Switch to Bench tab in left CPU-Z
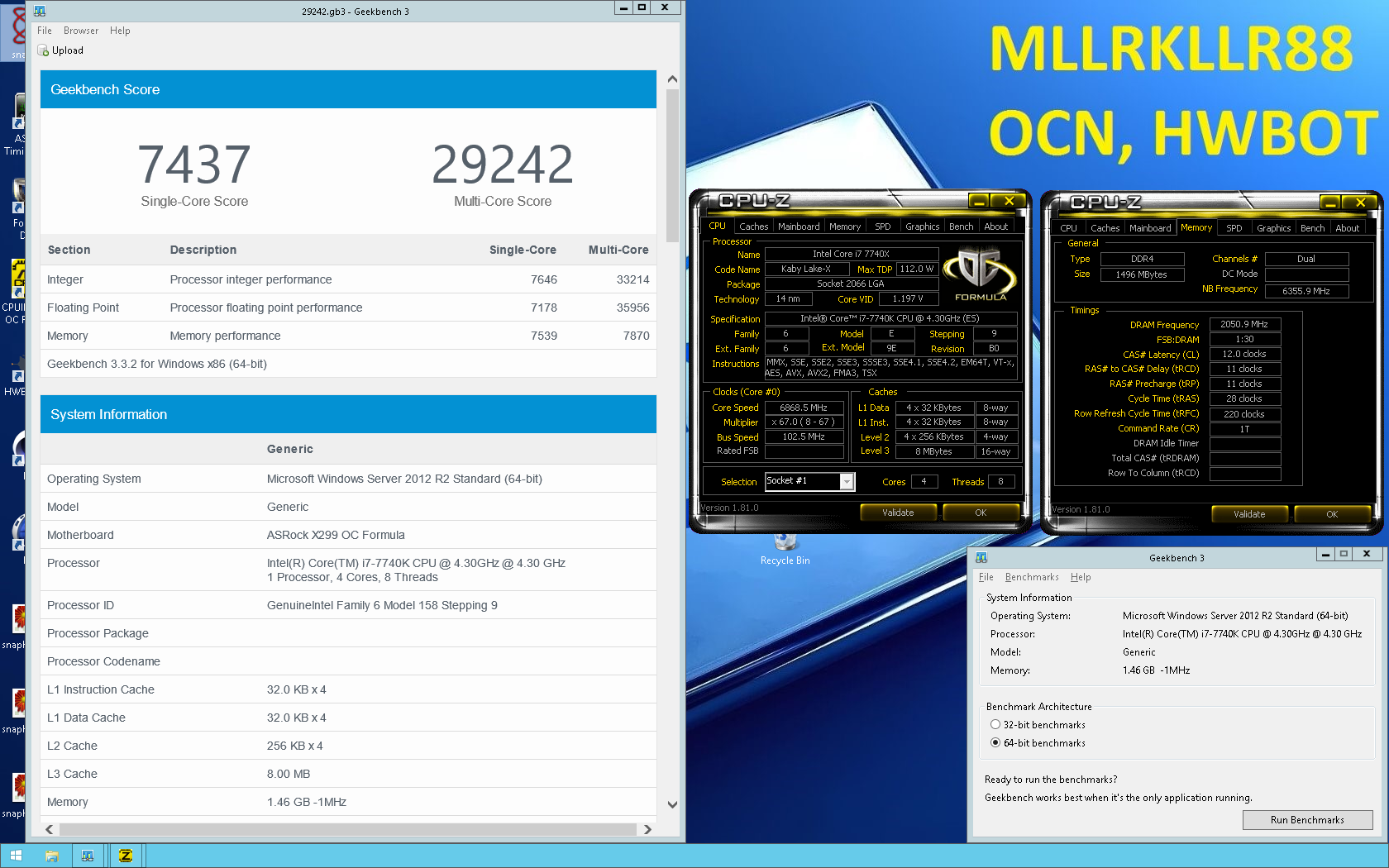This screenshot has width=1389, height=868. [961, 227]
